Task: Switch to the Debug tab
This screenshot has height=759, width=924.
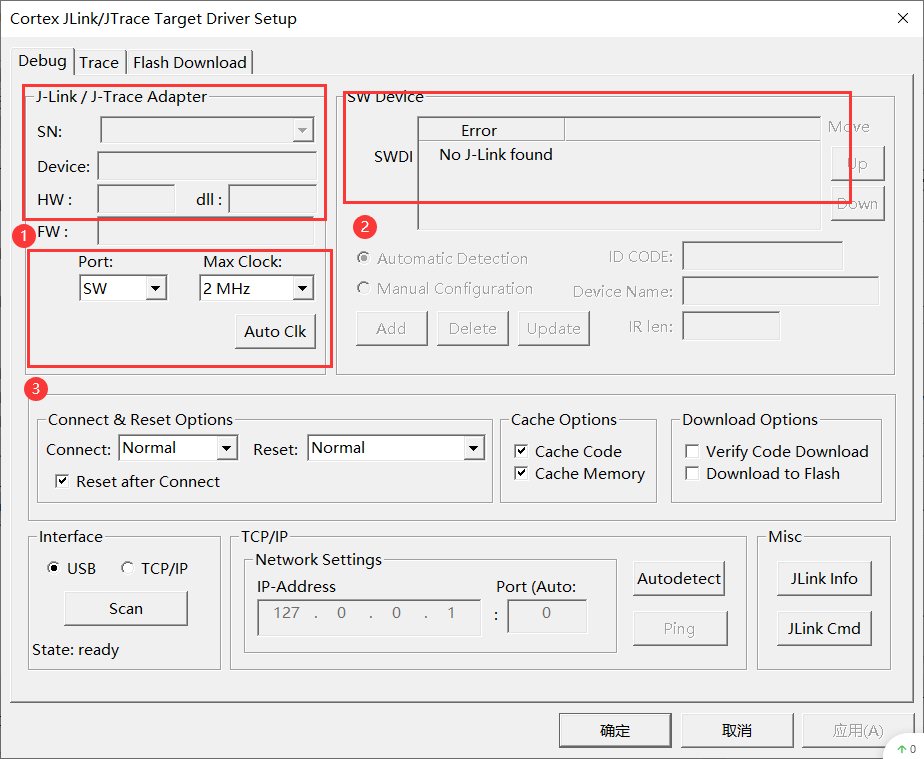Action: (x=42, y=61)
